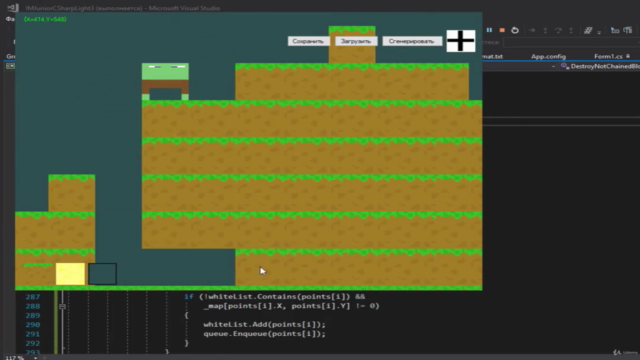Click the hatched code-map toolbar icon
The width and height of the screenshot is (640, 360).
tap(588, 30)
